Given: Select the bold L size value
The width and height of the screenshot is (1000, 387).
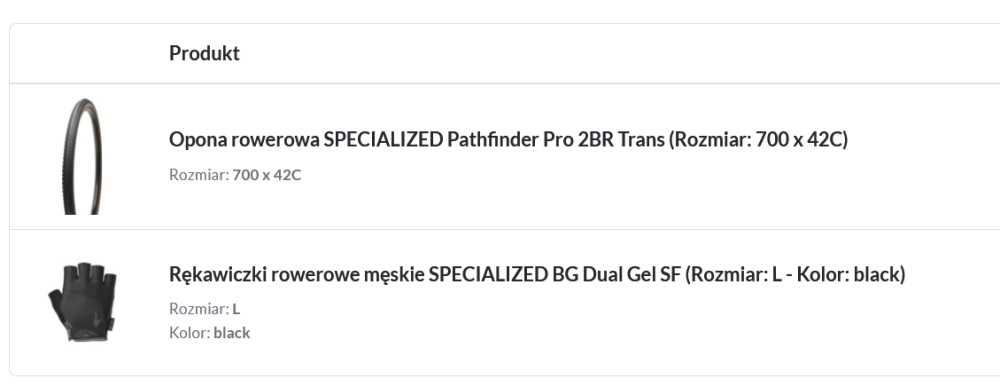Looking at the screenshot, I should 236,309.
